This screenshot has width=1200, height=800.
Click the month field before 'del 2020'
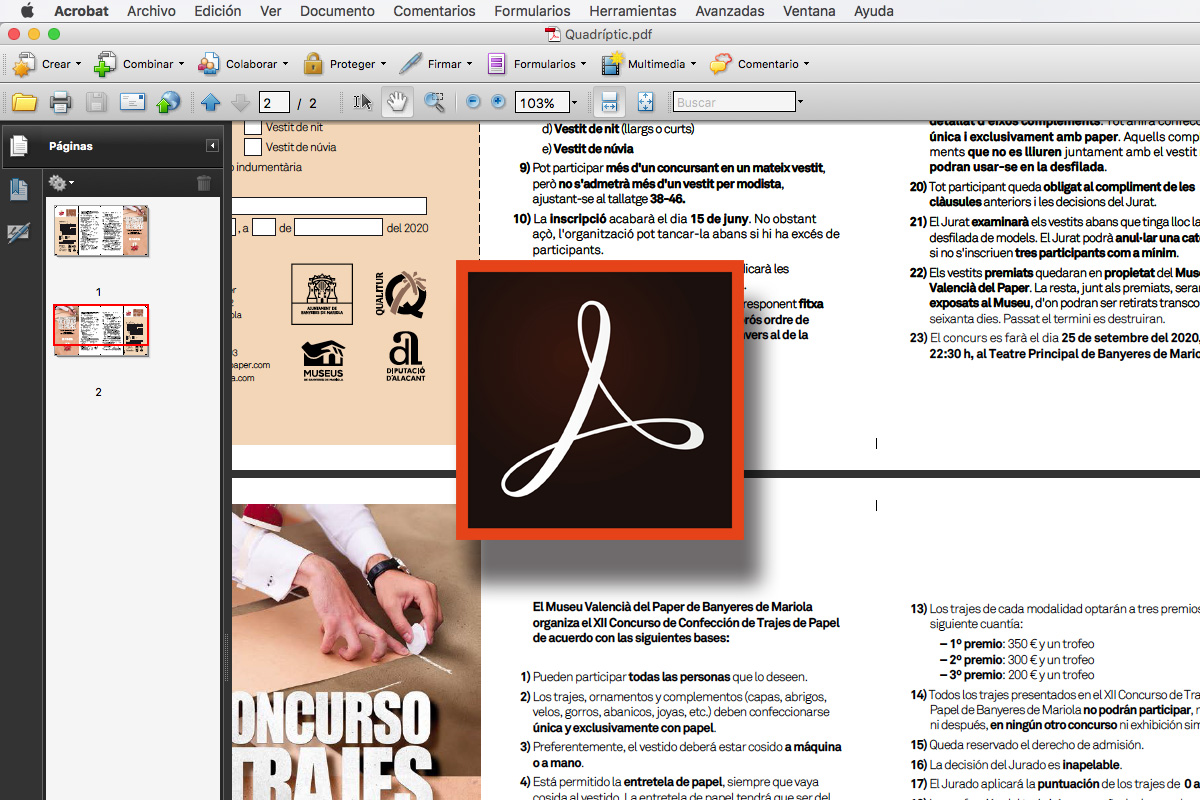338,227
